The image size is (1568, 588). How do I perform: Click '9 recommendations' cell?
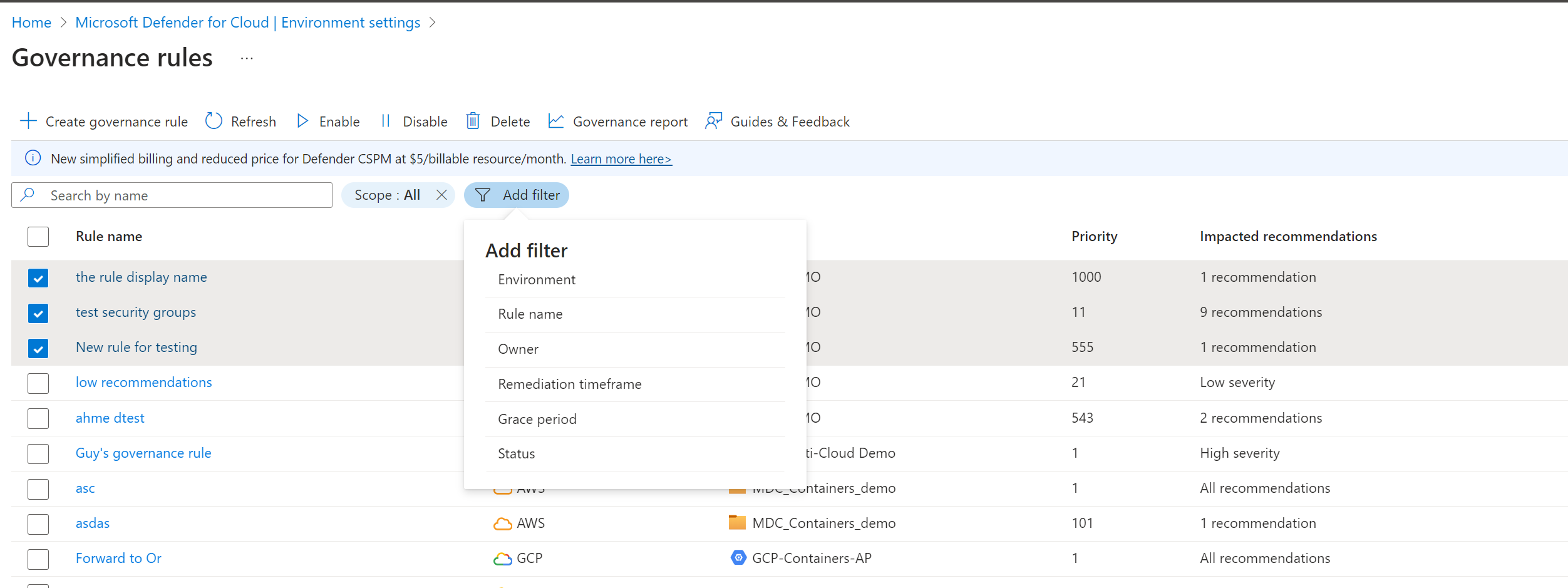[x=1261, y=312]
